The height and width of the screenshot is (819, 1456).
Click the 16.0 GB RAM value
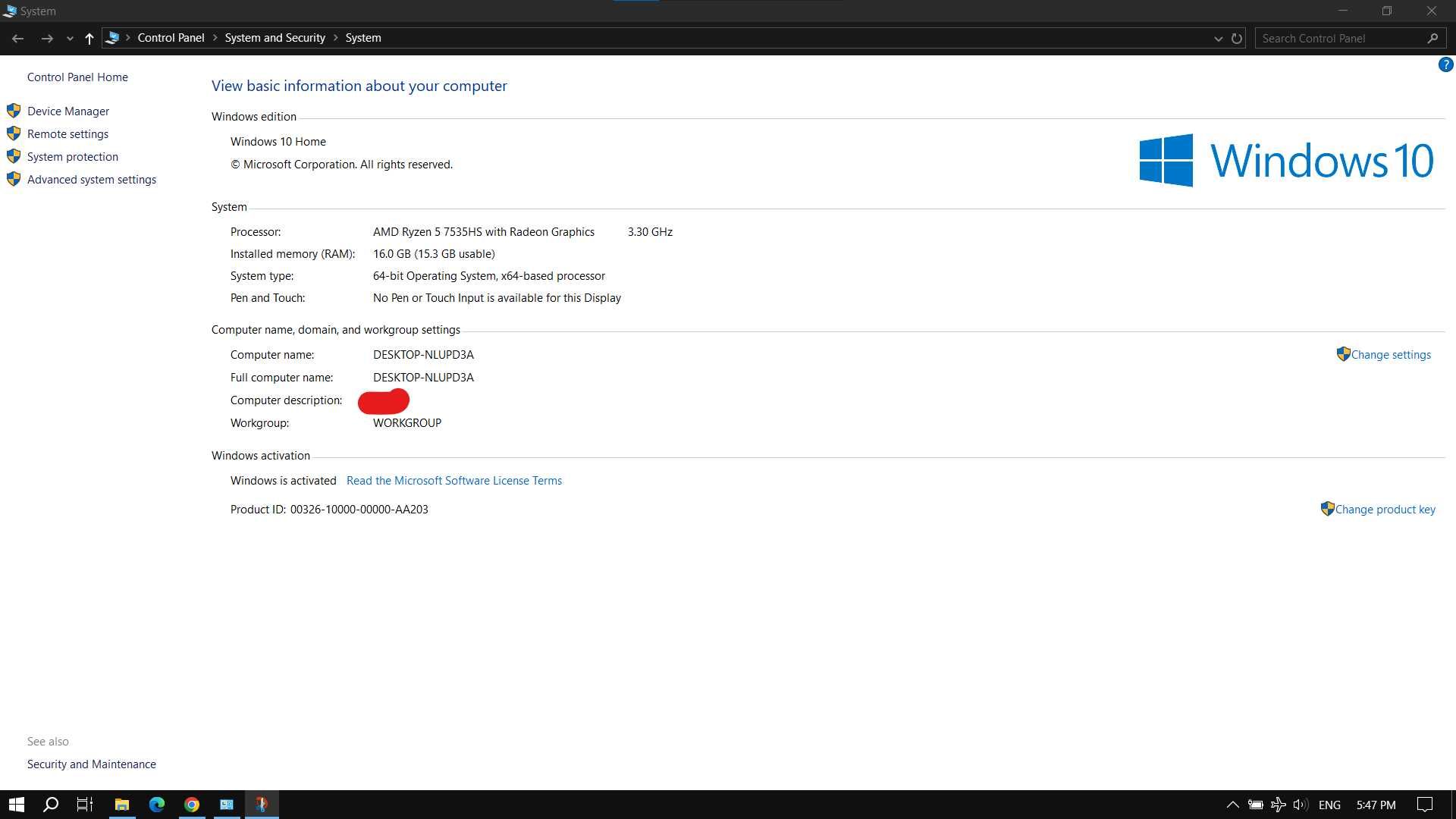point(434,254)
